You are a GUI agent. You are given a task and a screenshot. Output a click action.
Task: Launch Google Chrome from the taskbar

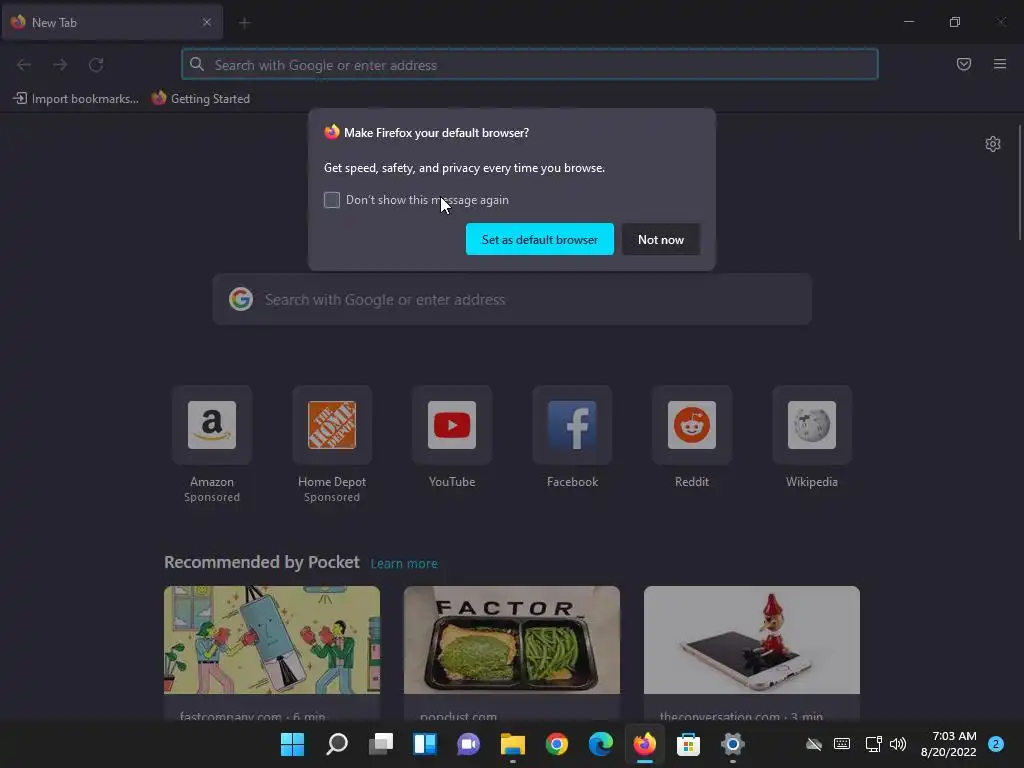[x=556, y=744]
